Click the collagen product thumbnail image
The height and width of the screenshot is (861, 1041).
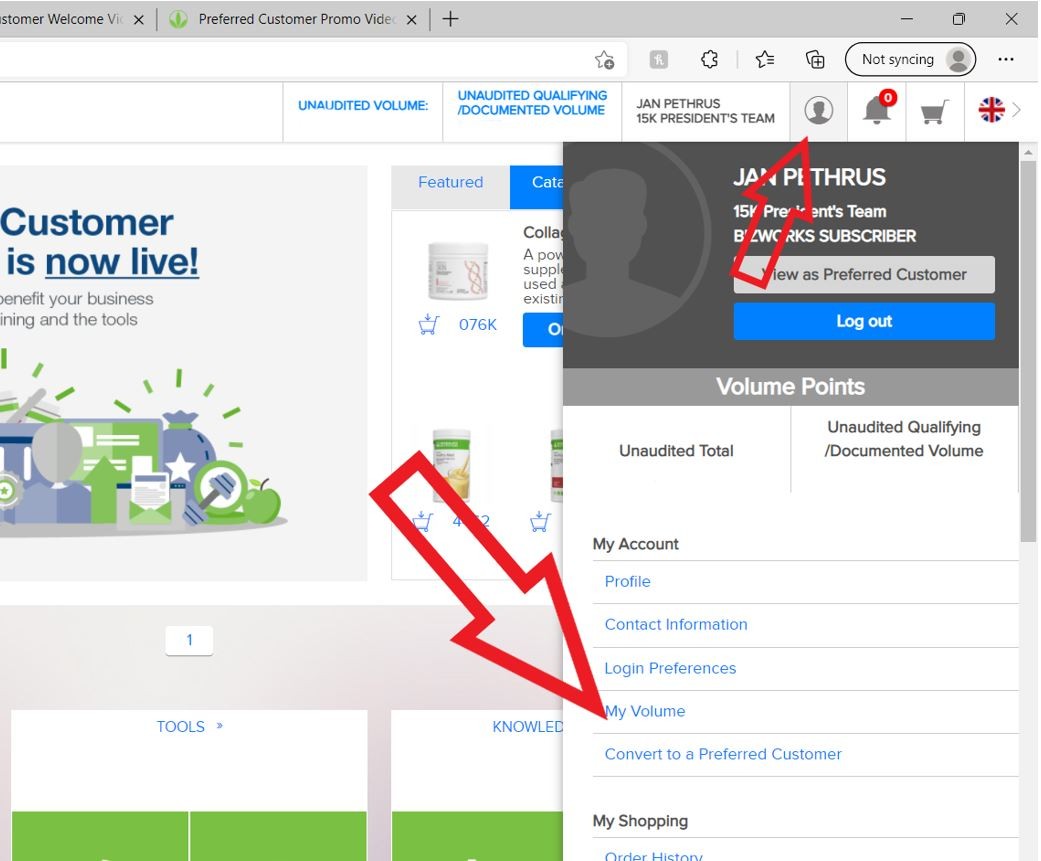[458, 271]
